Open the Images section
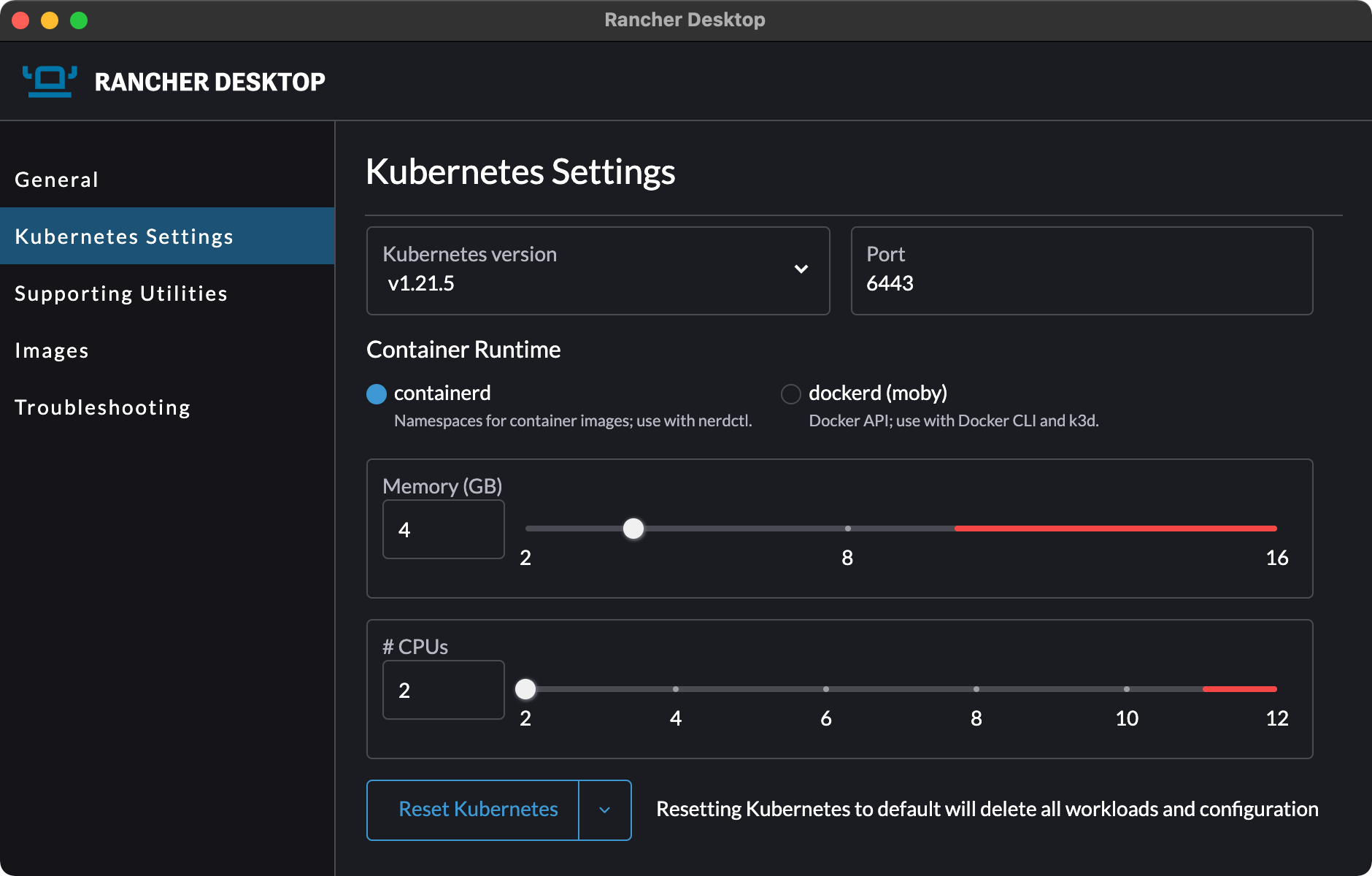The height and width of the screenshot is (876, 1372). point(52,350)
